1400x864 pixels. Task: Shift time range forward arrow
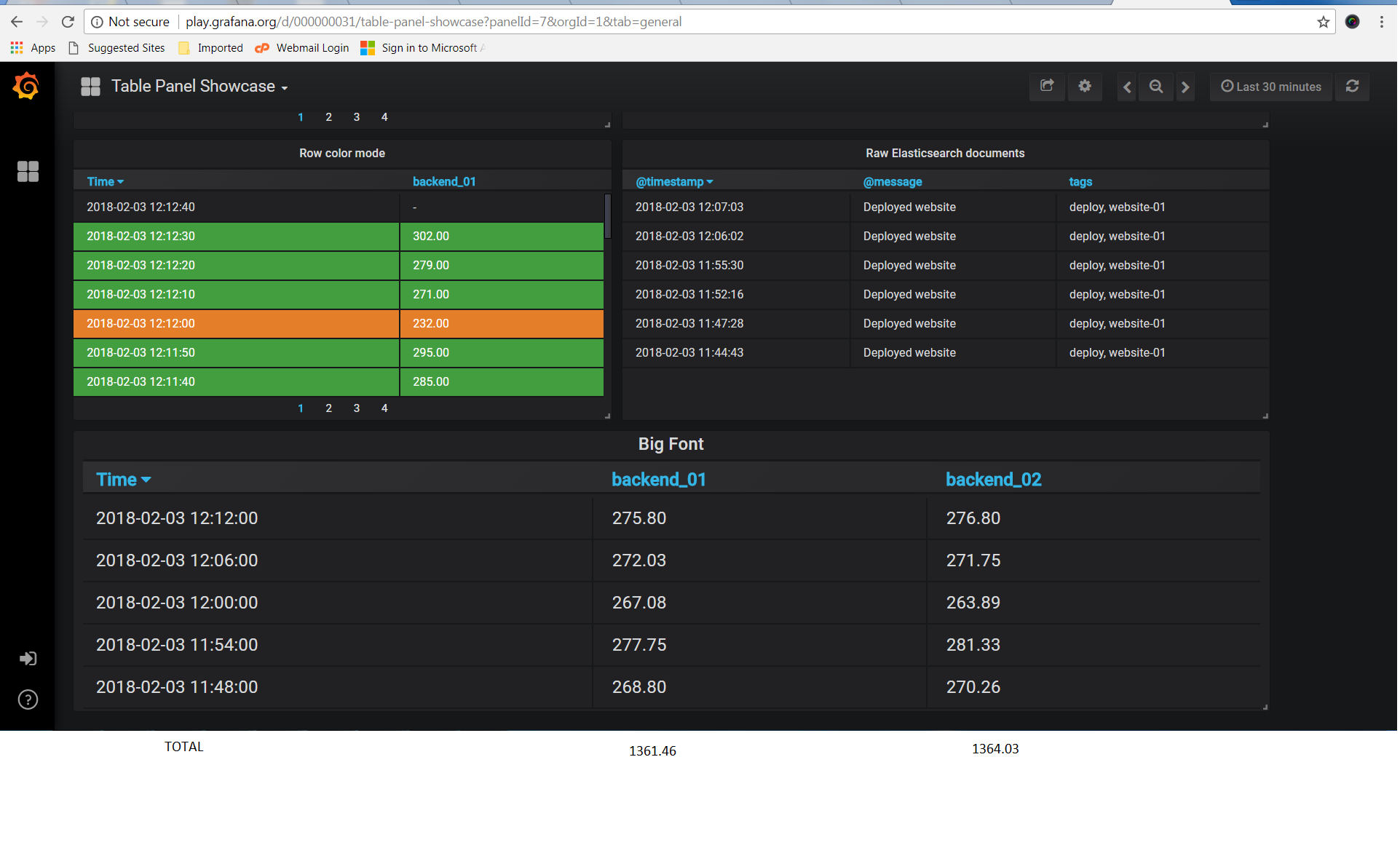1185,87
